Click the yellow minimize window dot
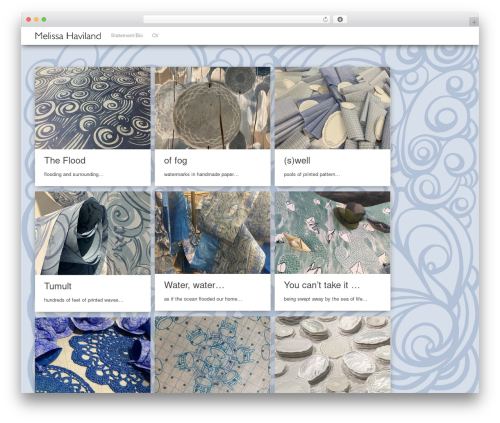 (36, 20)
